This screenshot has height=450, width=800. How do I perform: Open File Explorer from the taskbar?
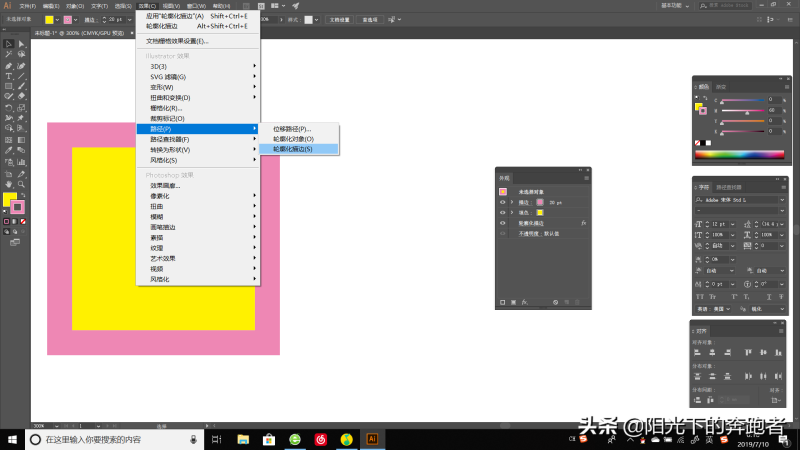click(x=243, y=439)
